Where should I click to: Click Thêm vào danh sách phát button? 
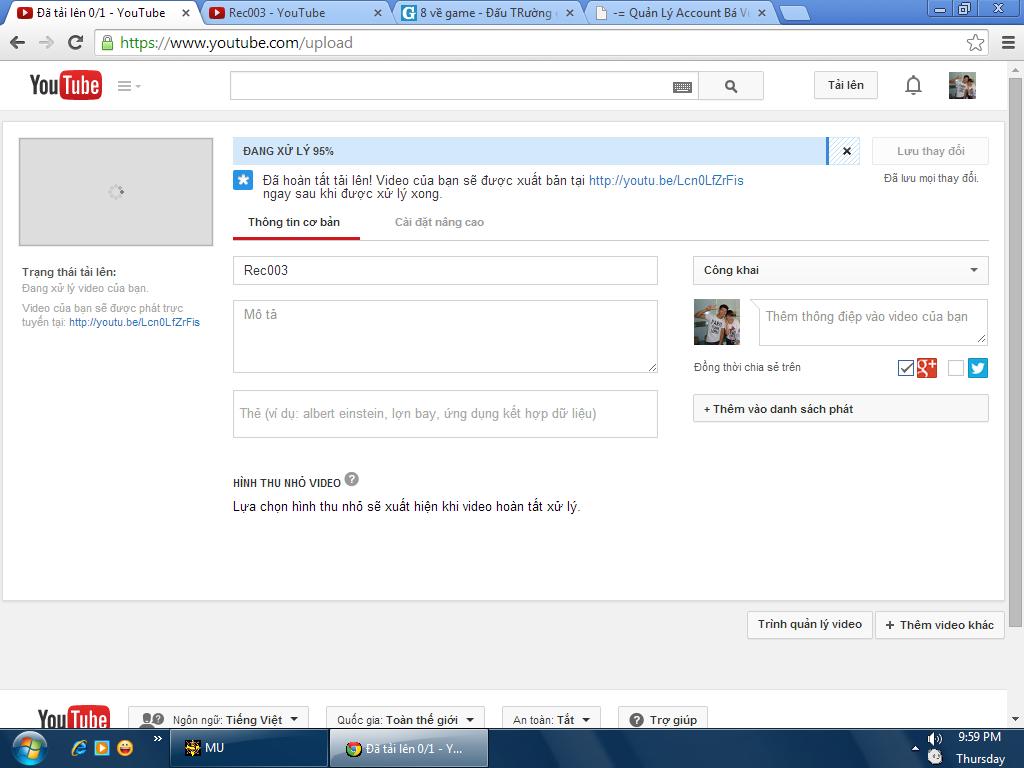[840, 409]
